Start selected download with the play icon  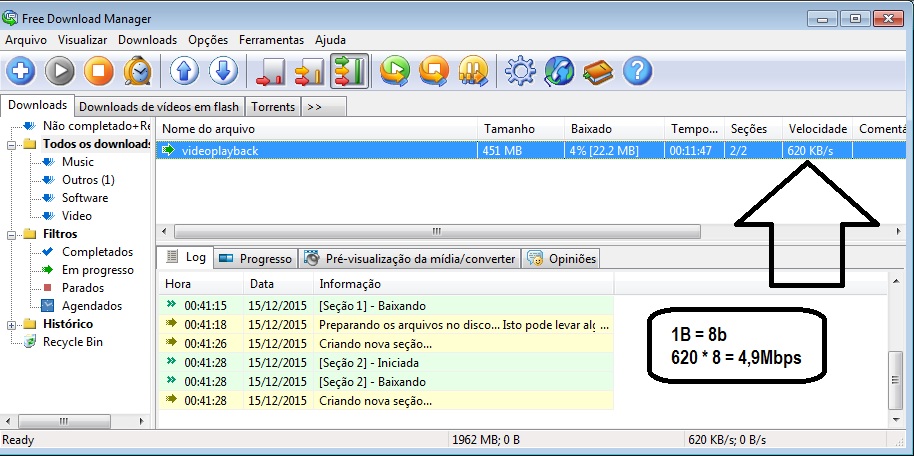click(x=60, y=71)
